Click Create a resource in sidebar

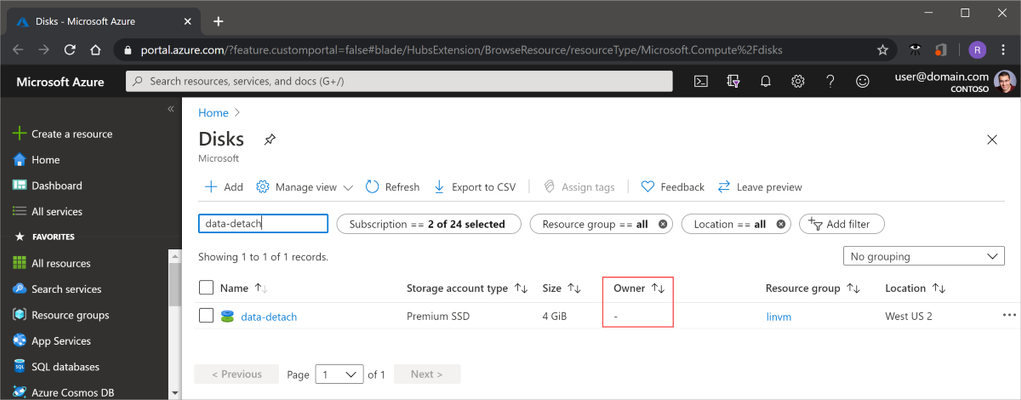pyautogui.click(x=63, y=134)
